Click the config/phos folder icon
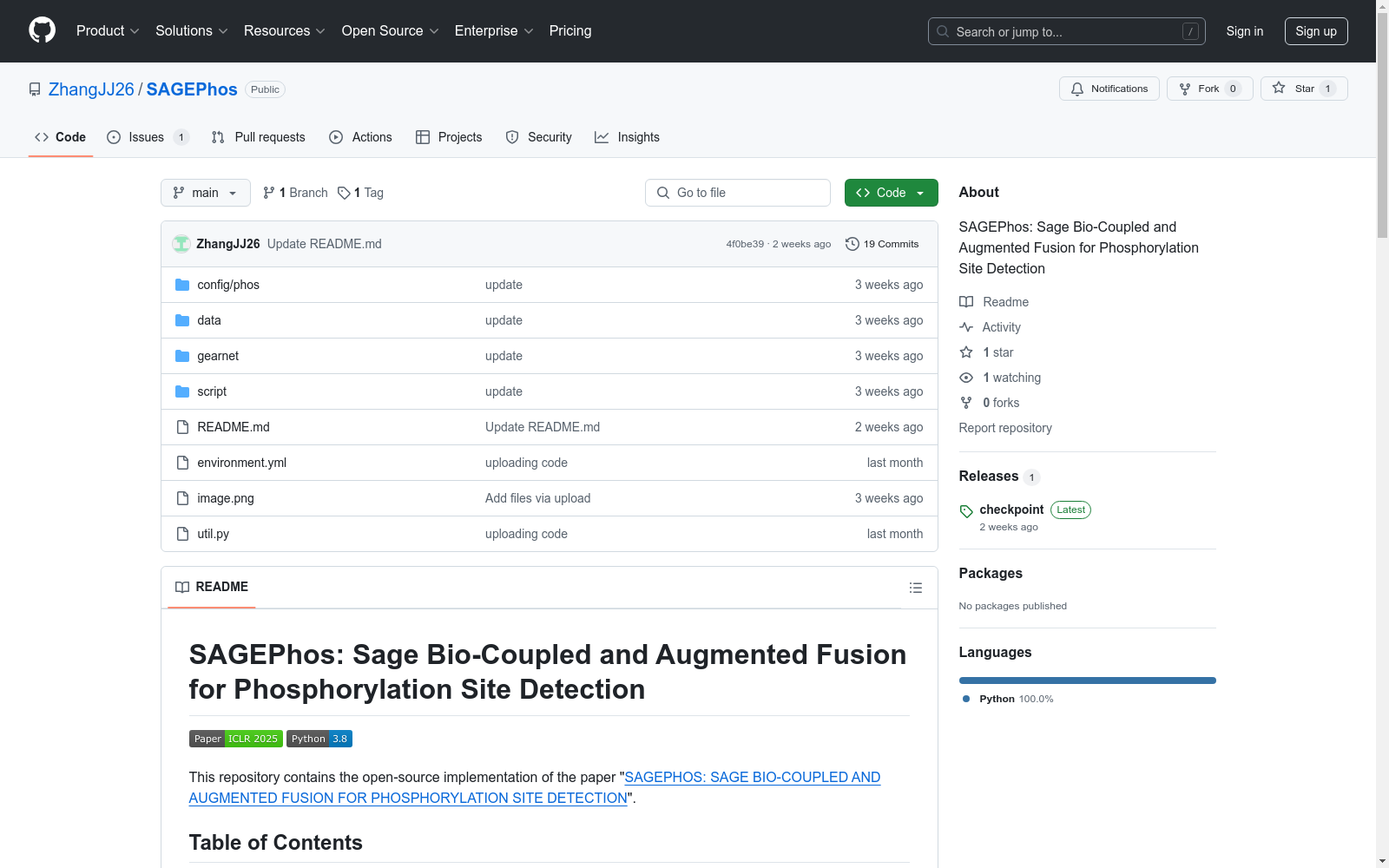The image size is (1389, 868). (182, 285)
